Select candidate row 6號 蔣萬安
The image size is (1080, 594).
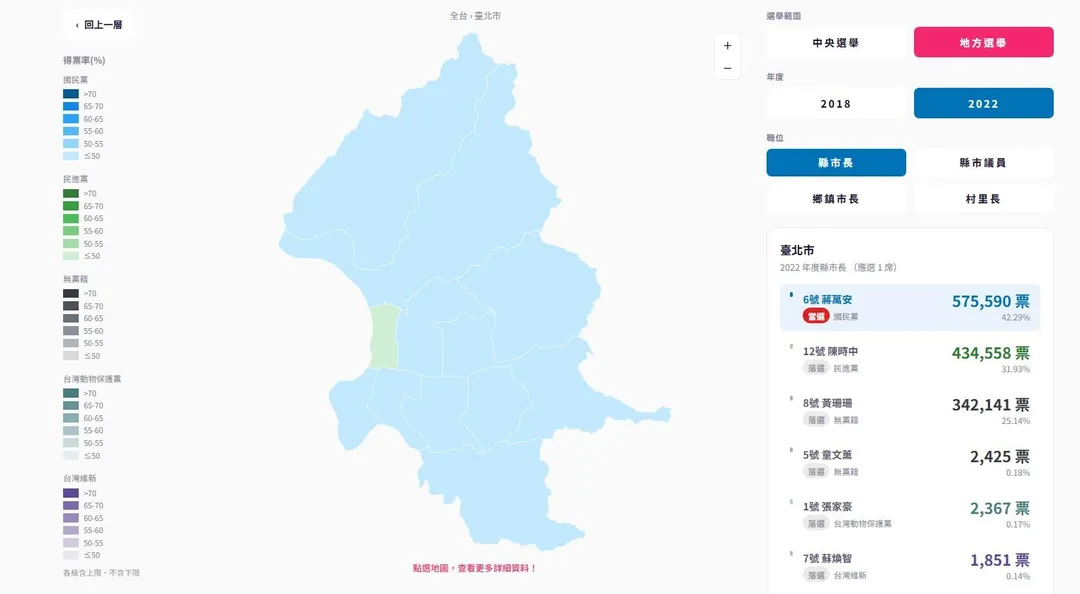tap(910, 307)
